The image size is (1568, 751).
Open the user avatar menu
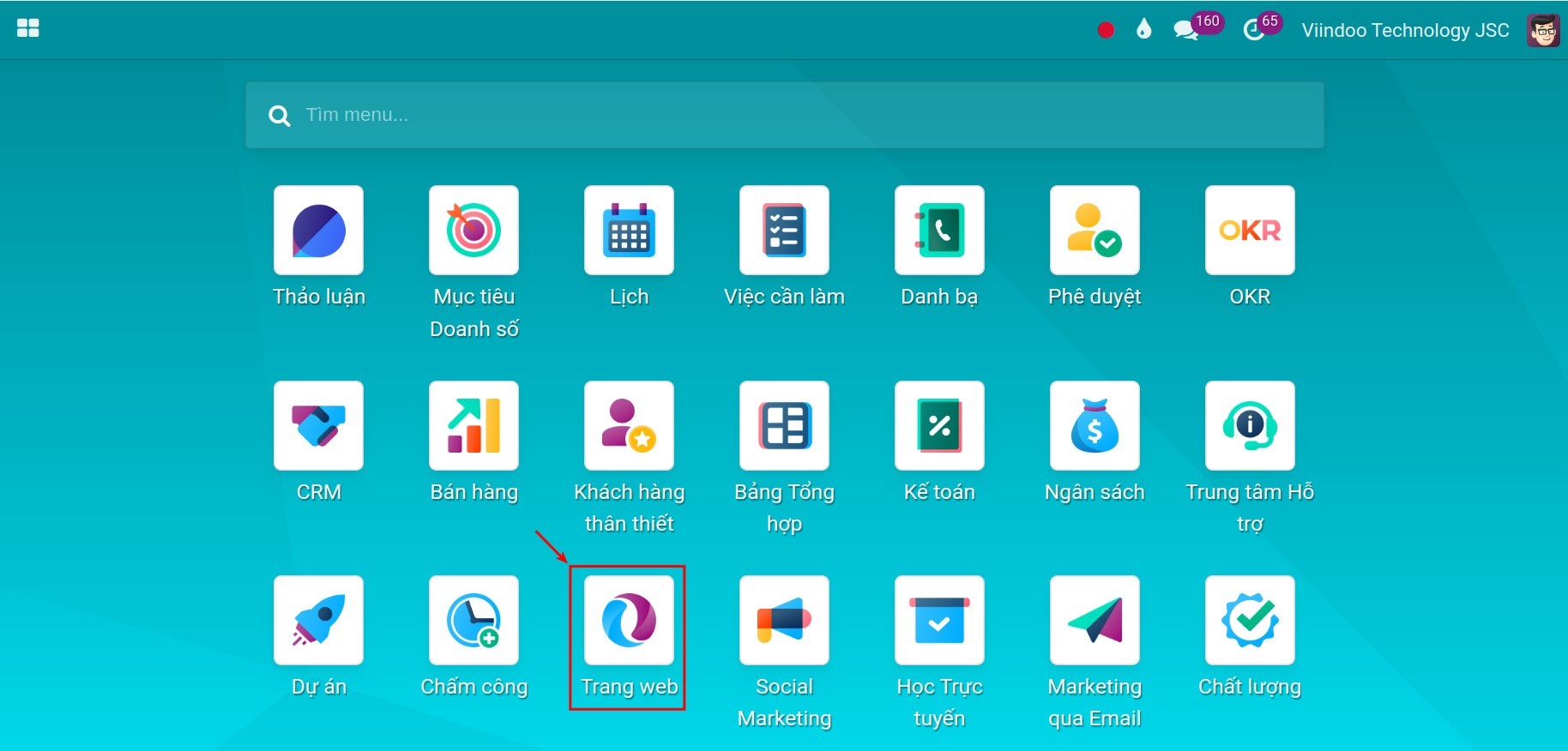pyautogui.click(x=1543, y=31)
